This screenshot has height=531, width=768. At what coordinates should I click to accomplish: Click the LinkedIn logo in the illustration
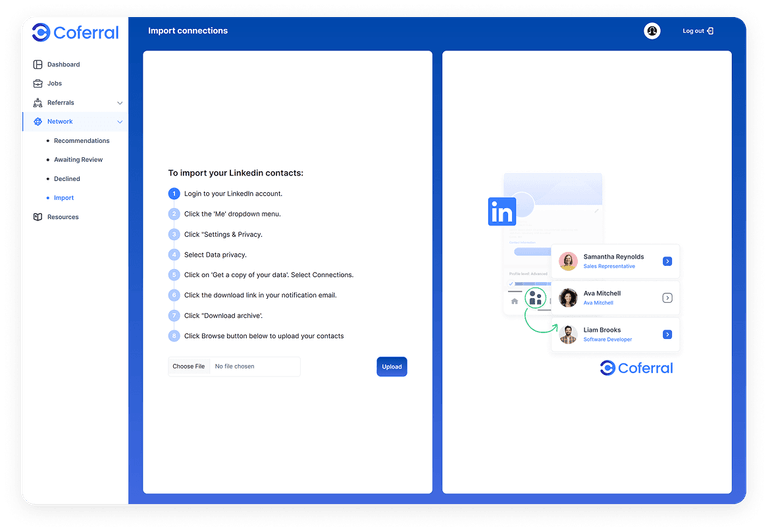coord(502,212)
